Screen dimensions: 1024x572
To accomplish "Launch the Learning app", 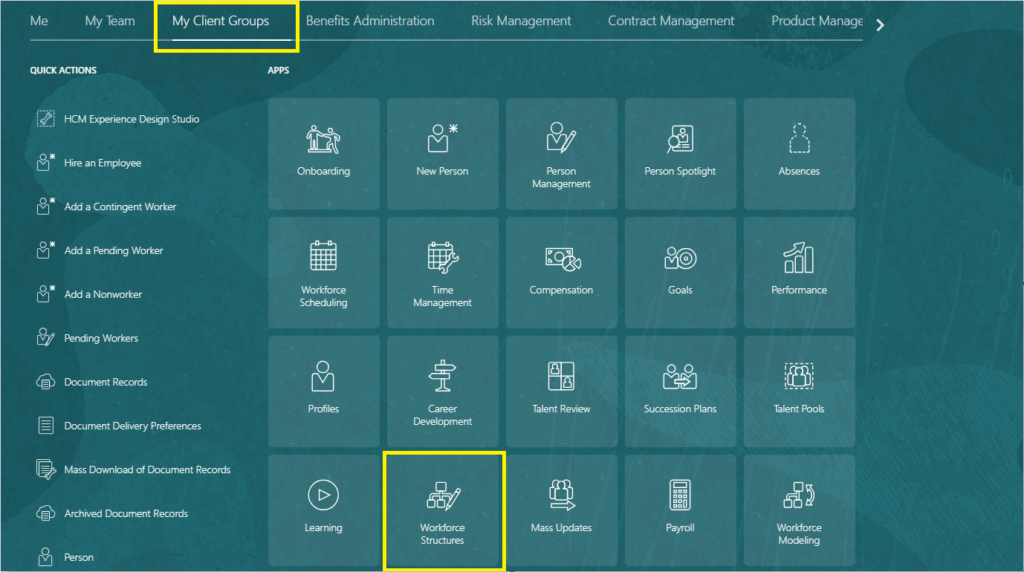I will 323,510.
